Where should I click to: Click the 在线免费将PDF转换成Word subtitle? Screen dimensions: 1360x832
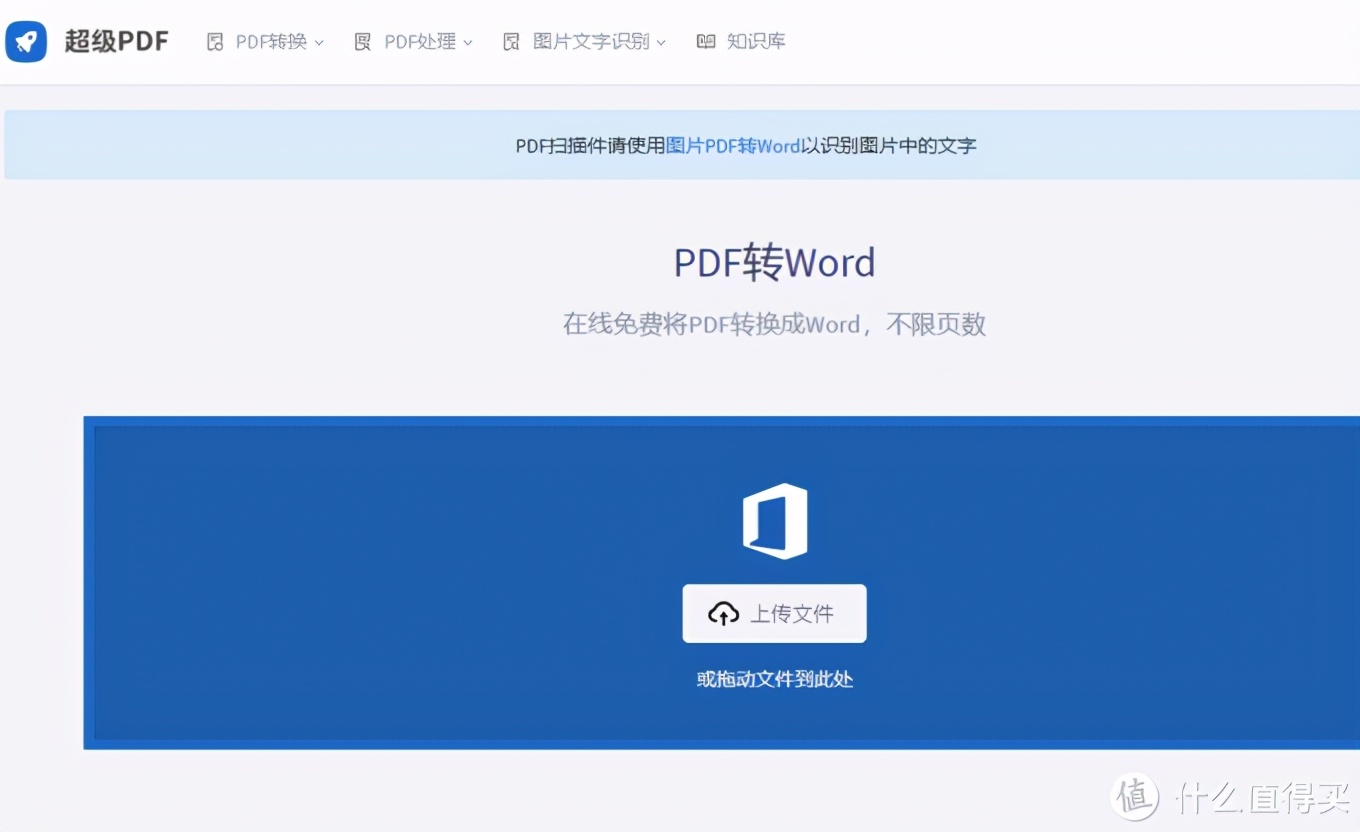click(773, 323)
